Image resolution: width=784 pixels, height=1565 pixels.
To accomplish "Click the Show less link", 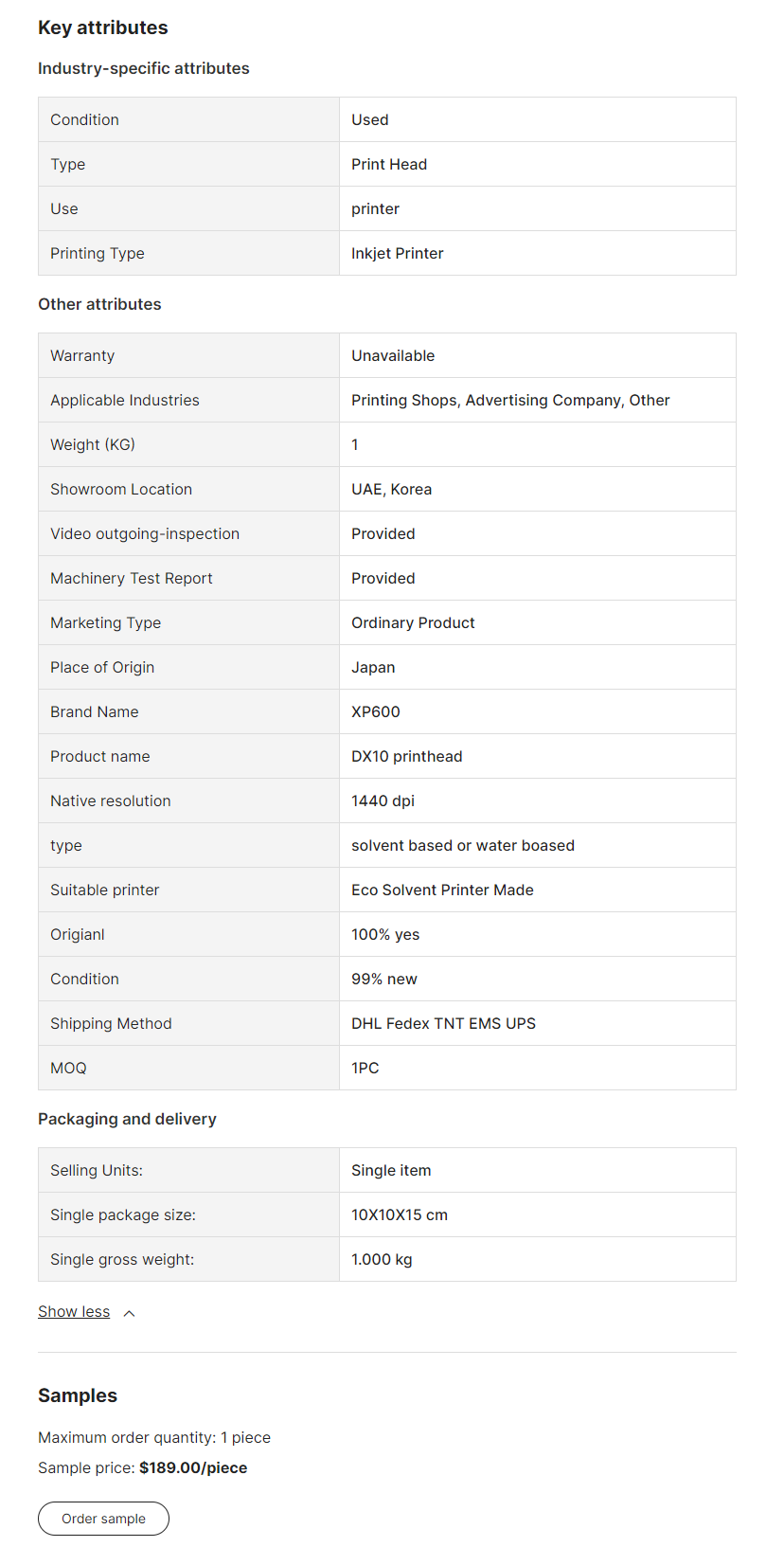I will [74, 1312].
